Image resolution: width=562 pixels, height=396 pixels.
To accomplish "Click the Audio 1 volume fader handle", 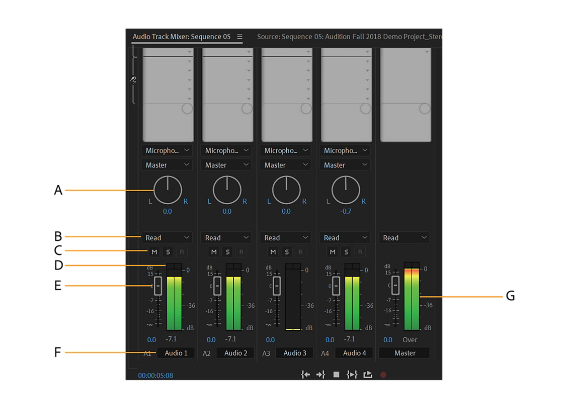I will 157,286.
